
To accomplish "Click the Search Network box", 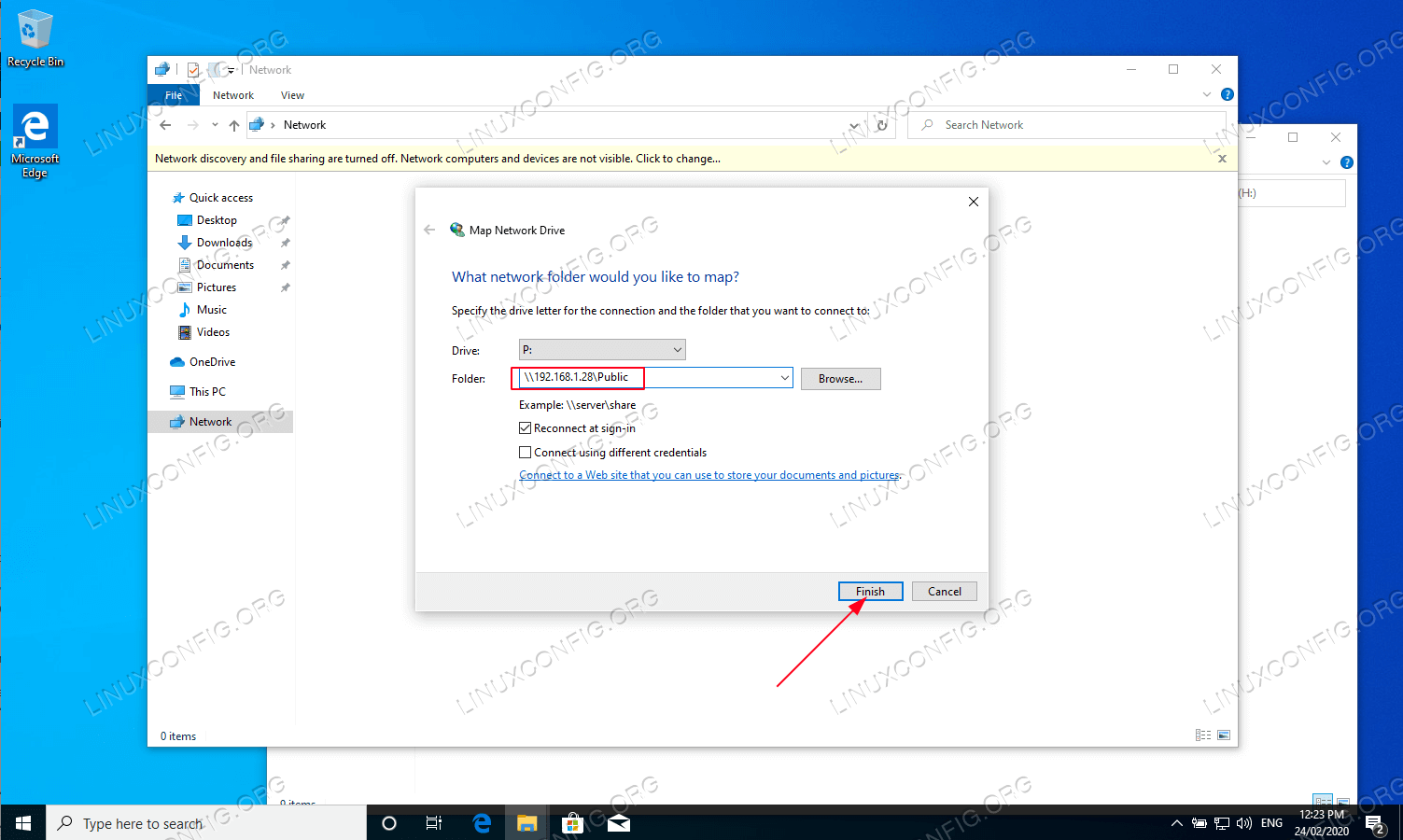I will (x=1068, y=125).
